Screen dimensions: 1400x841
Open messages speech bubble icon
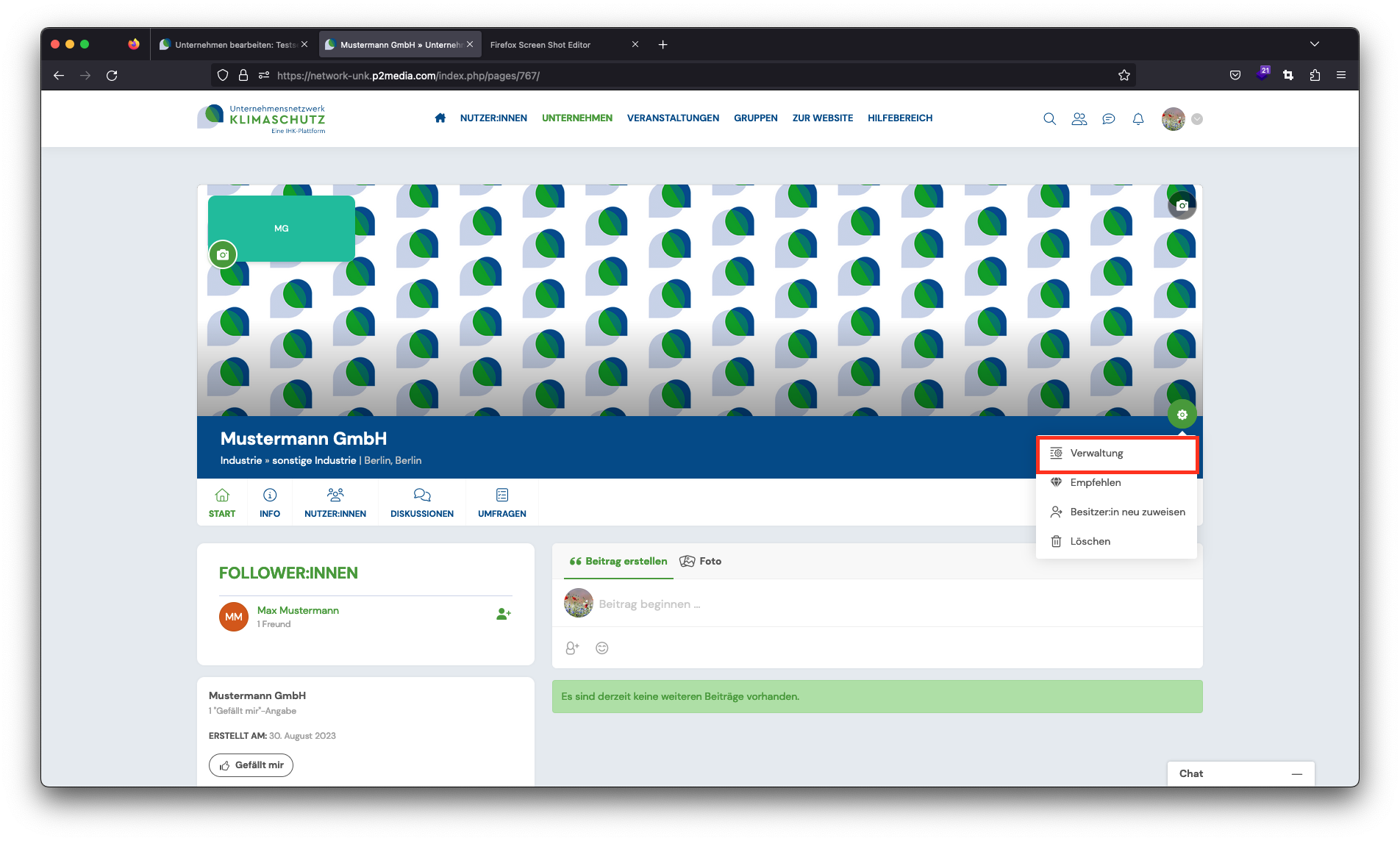1109,119
